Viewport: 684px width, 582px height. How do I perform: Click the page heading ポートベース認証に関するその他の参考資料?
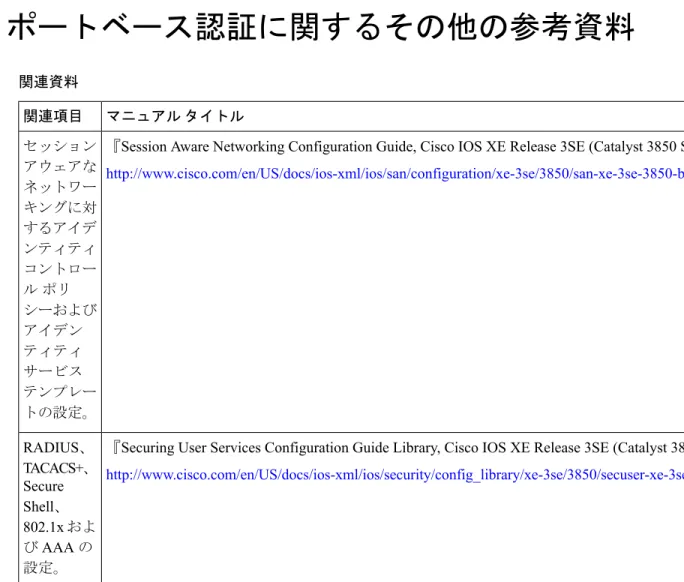click(x=321, y=27)
